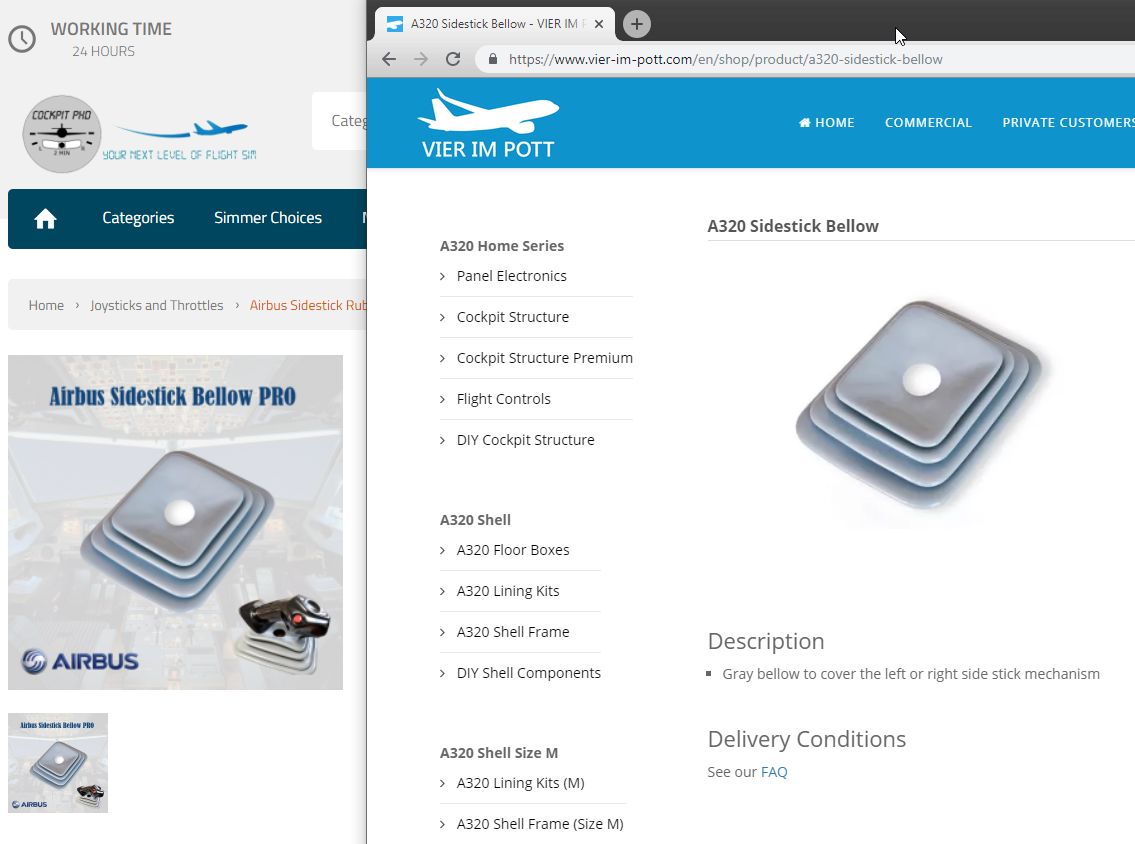Reload the page with refresh icon
1135x844 pixels.
453,59
